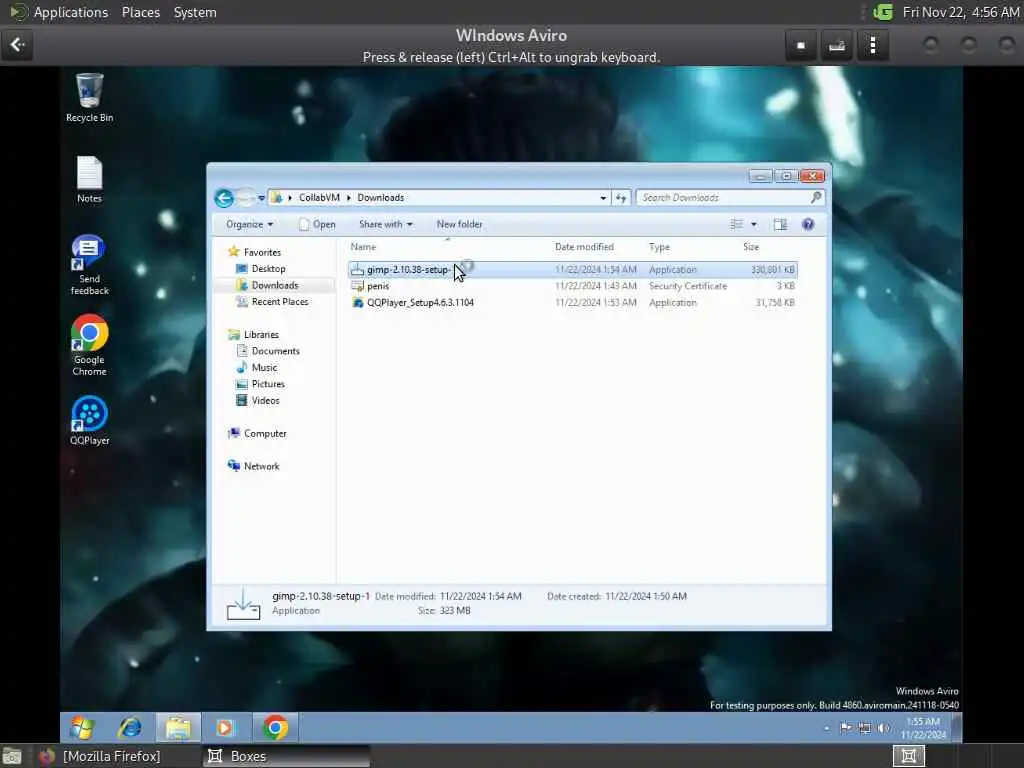Click the volume speaker tray icon
This screenshot has height=768, width=1024.
coord(884,728)
